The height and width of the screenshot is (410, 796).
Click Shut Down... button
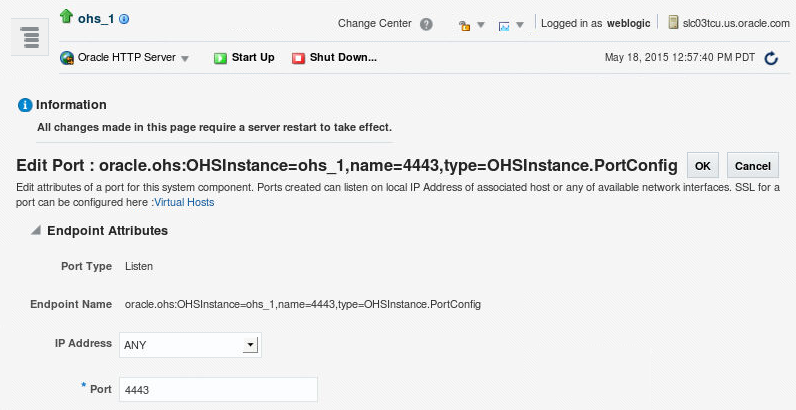point(343,57)
